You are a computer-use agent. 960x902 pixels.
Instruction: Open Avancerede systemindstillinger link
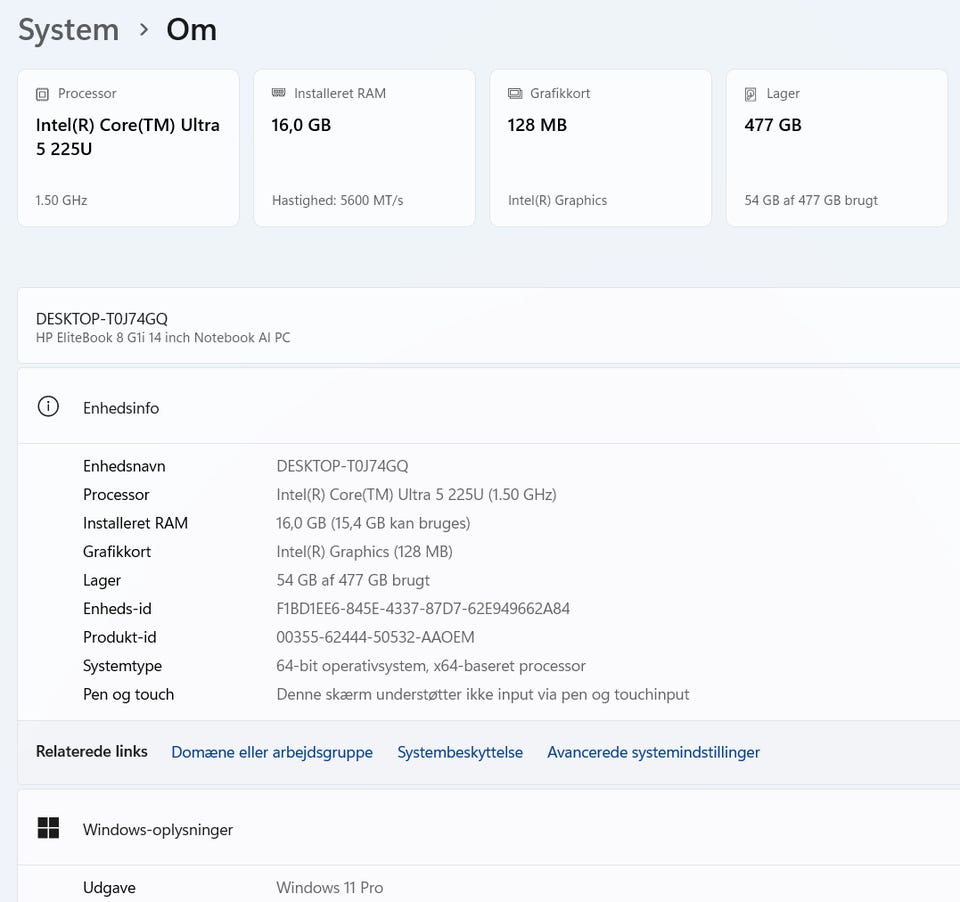click(x=653, y=752)
